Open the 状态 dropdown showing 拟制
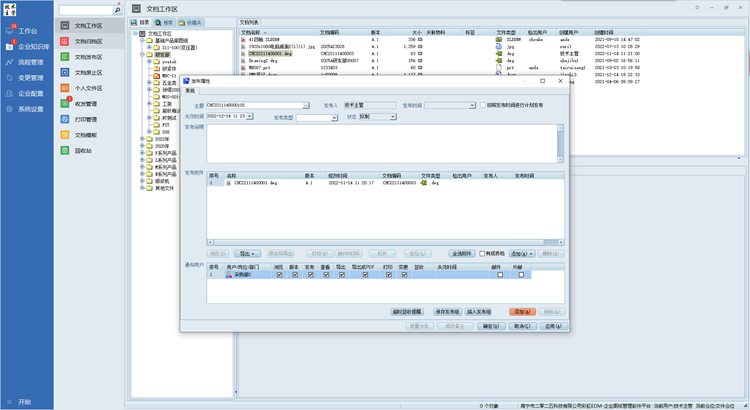Image resolution: width=750 pixels, height=410 pixels. coord(381,117)
